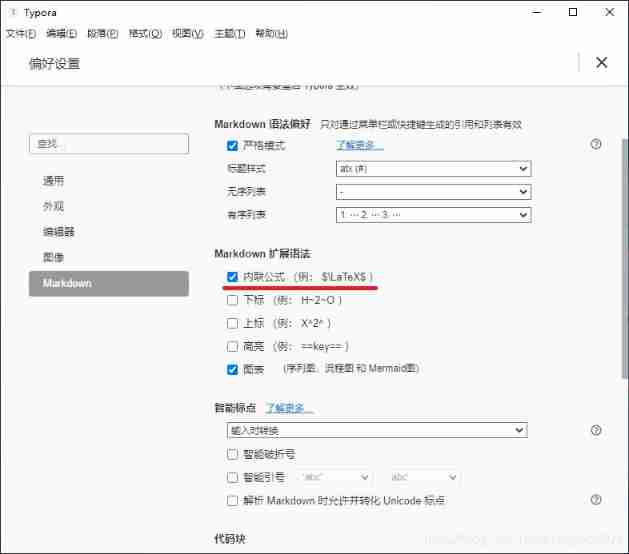This screenshot has height=554, width=629.
Task: Expand the 输入时转换 smart punctuation dropdown
Action: coord(377,430)
